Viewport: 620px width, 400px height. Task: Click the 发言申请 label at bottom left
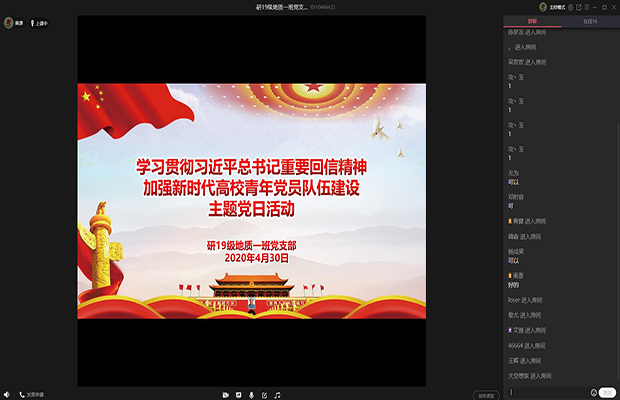click(33, 395)
